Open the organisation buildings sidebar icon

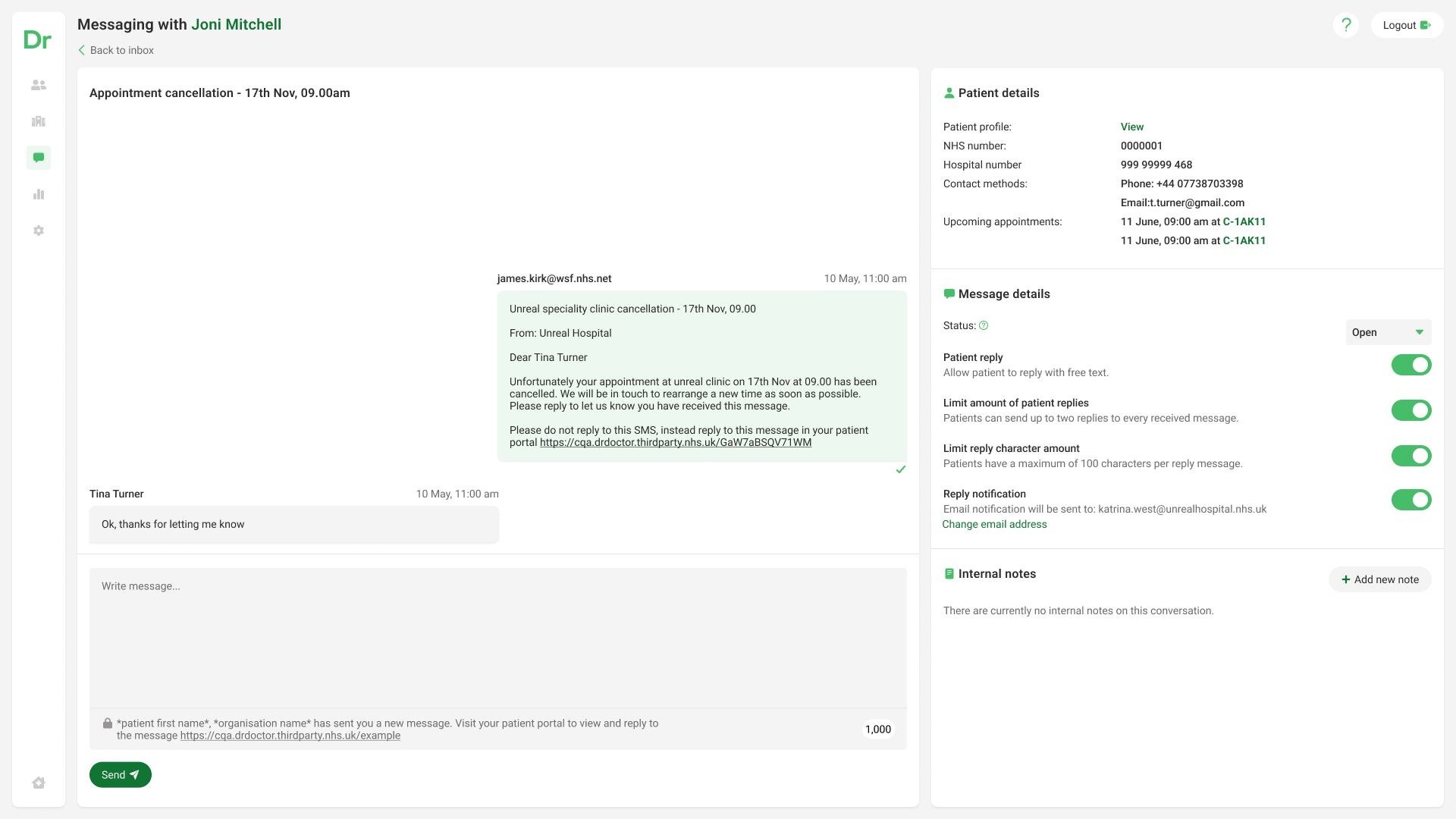(x=39, y=121)
